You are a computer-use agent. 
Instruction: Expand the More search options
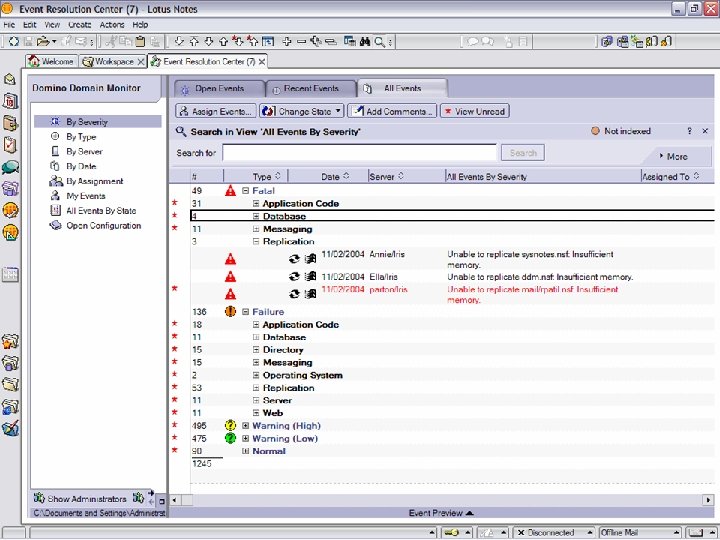click(x=674, y=157)
